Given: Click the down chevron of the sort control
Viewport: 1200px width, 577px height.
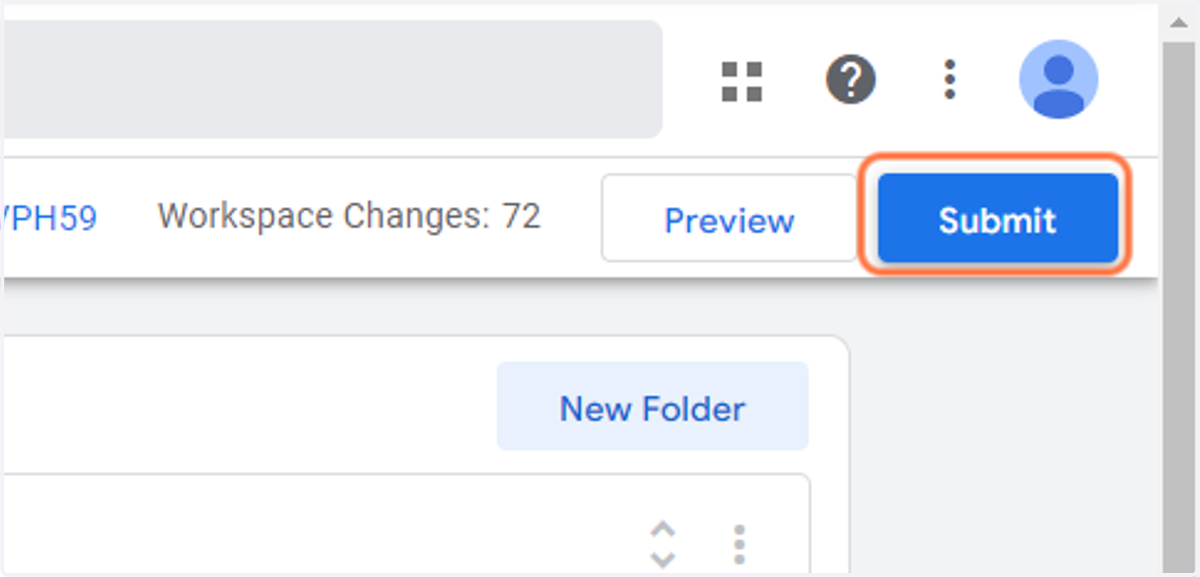Looking at the screenshot, I should (x=663, y=559).
